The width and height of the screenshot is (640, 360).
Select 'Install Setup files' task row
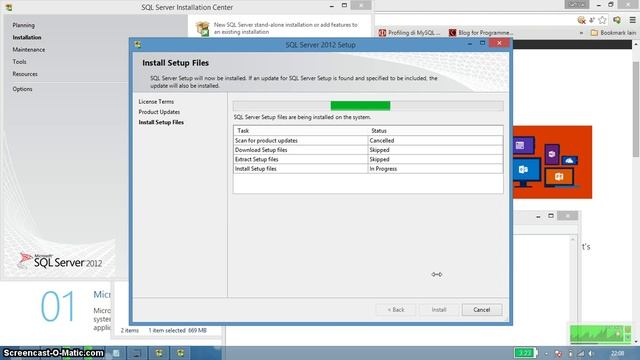point(368,169)
